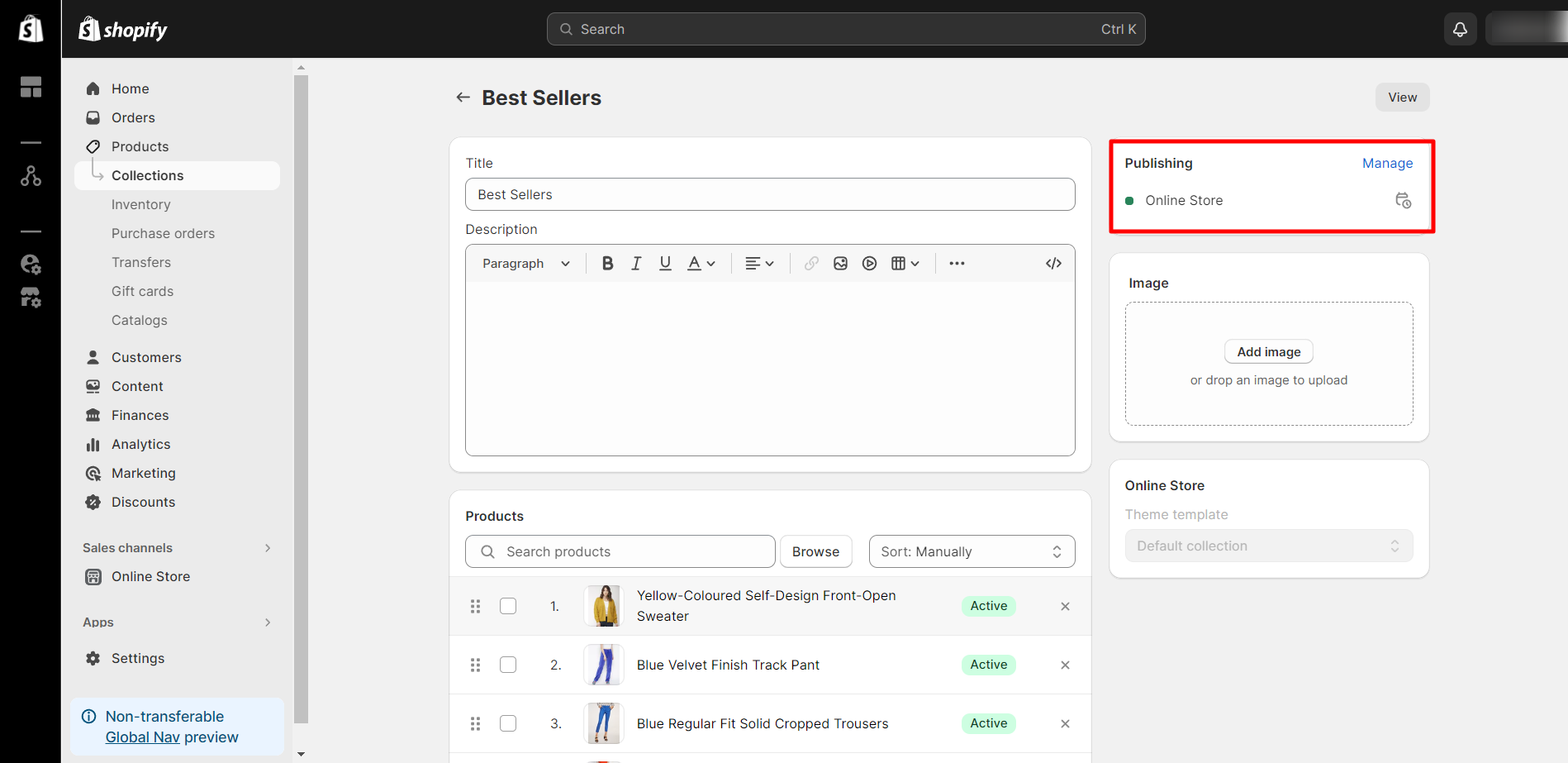
Task: Click the globe settings icon in left rail
Action: coord(31,264)
